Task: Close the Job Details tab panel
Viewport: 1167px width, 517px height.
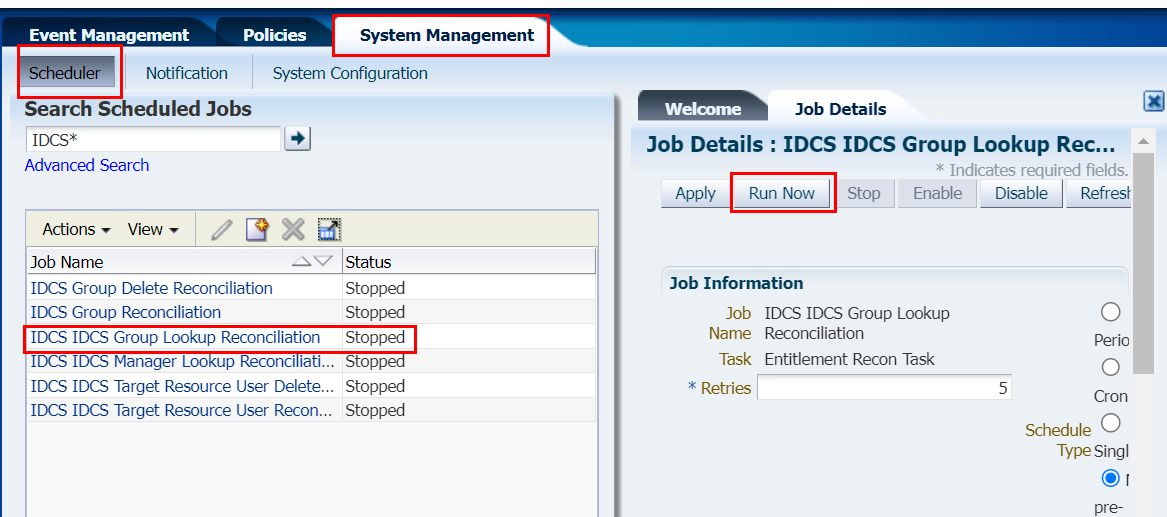Action: pyautogui.click(x=1154, y=101)
